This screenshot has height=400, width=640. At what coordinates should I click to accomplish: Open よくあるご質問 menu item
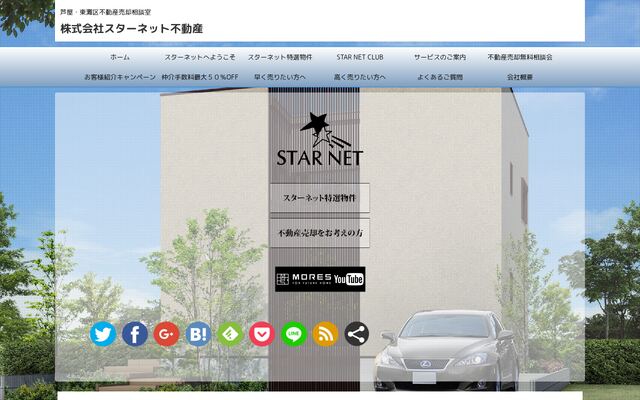(x=440, y=77)
